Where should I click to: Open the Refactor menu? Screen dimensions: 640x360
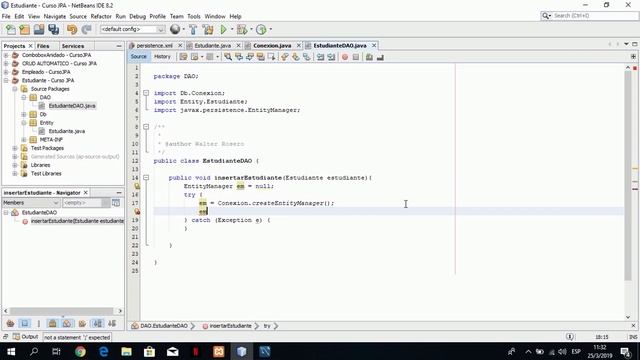pos(101,16)
